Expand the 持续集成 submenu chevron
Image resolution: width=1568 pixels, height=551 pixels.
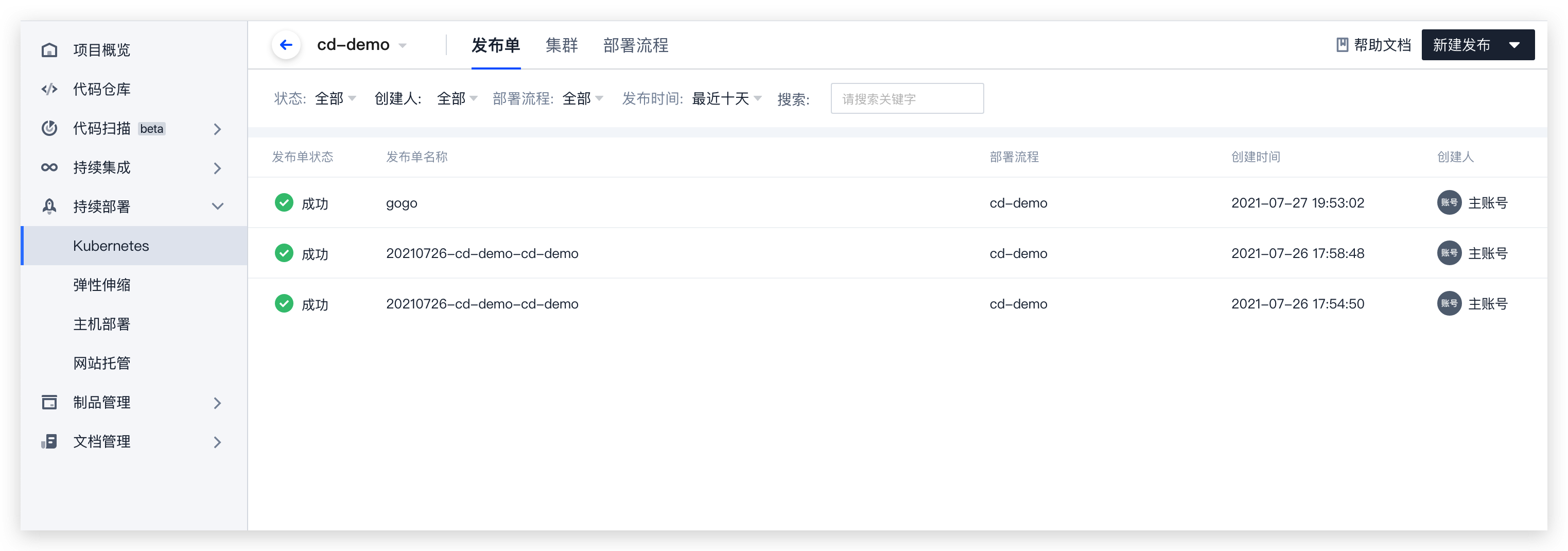click(x=217, y=168)
